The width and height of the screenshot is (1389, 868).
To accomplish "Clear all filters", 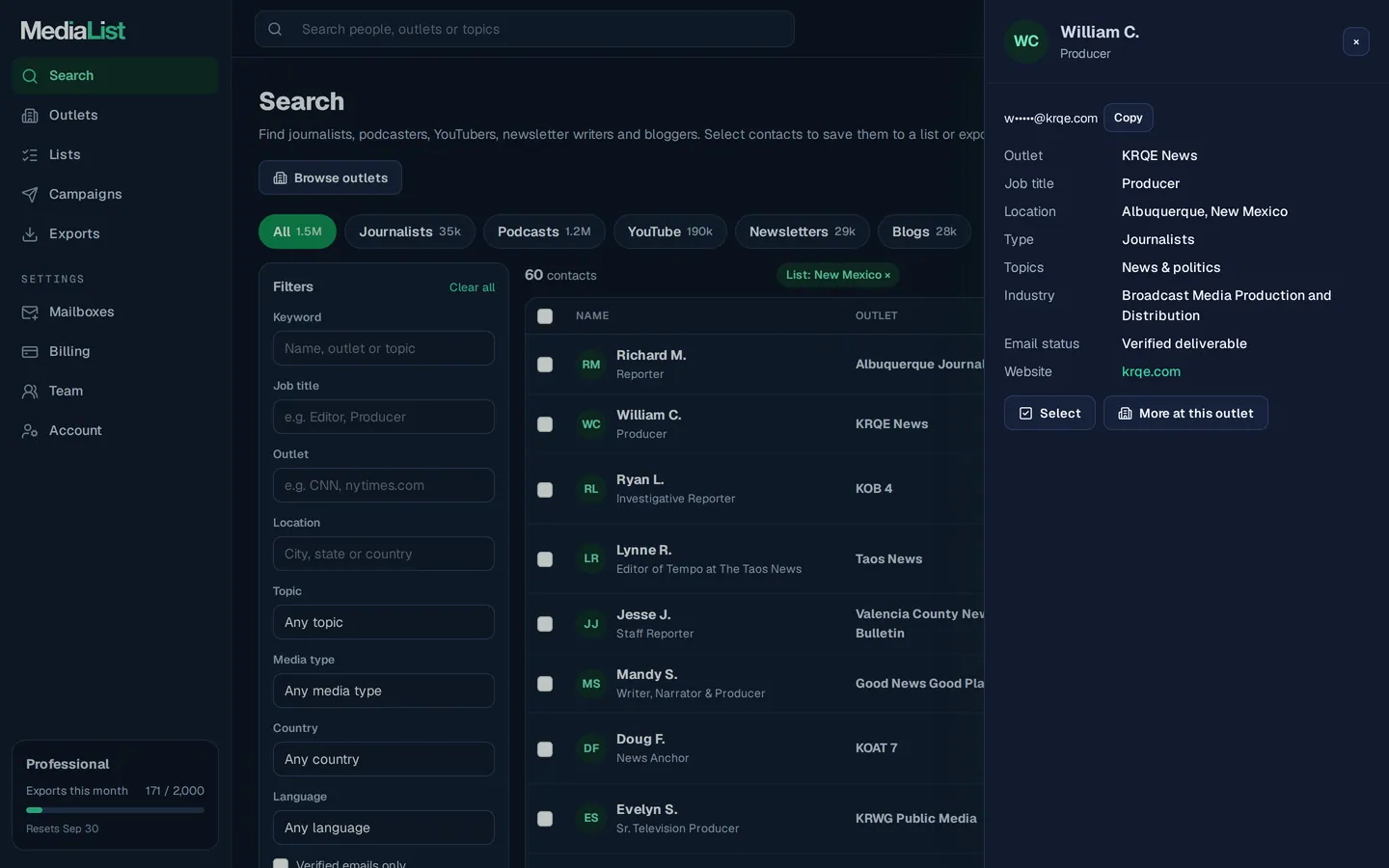I will click(x=472, y=287).
